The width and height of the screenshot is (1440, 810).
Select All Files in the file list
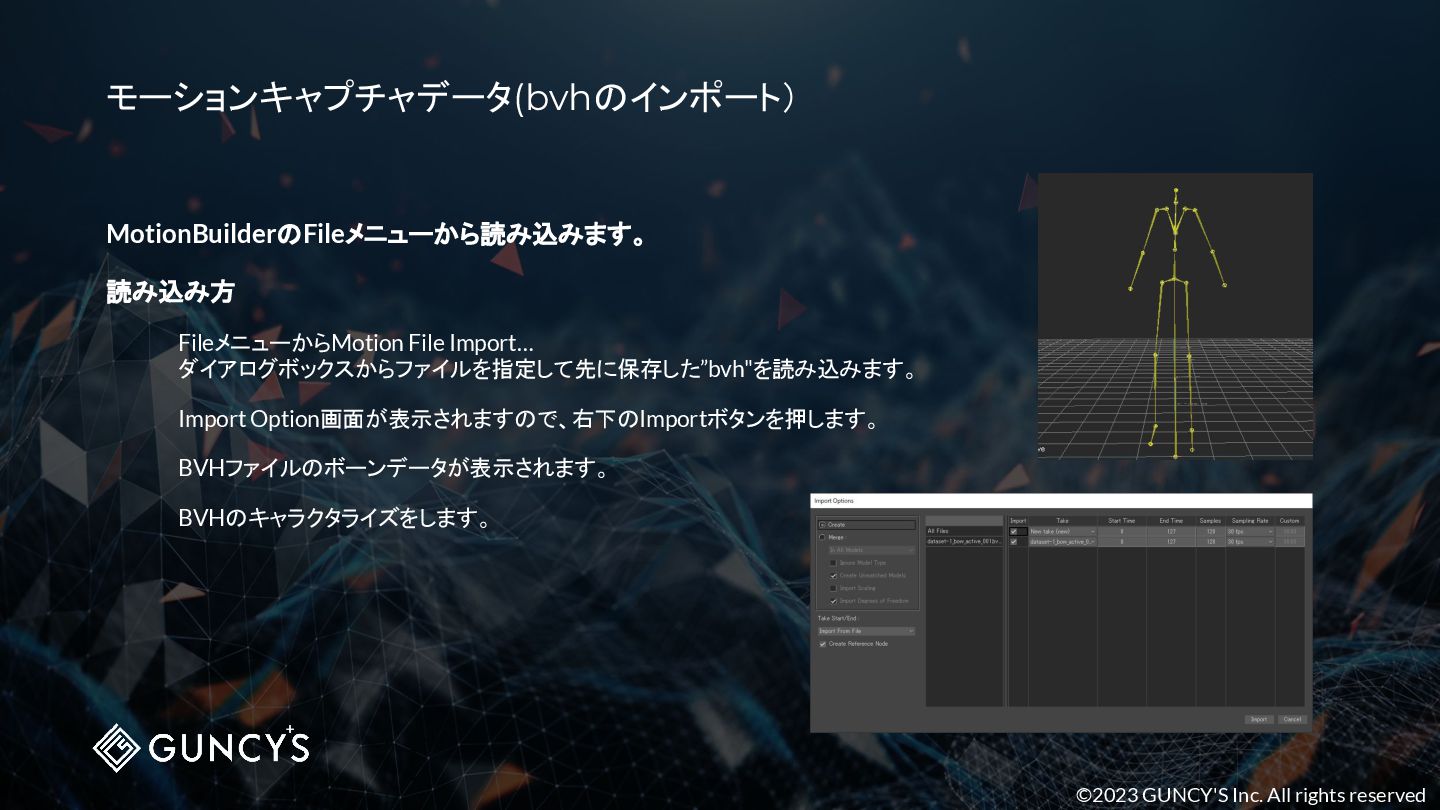pyautogui.click(x=964, y=531)
